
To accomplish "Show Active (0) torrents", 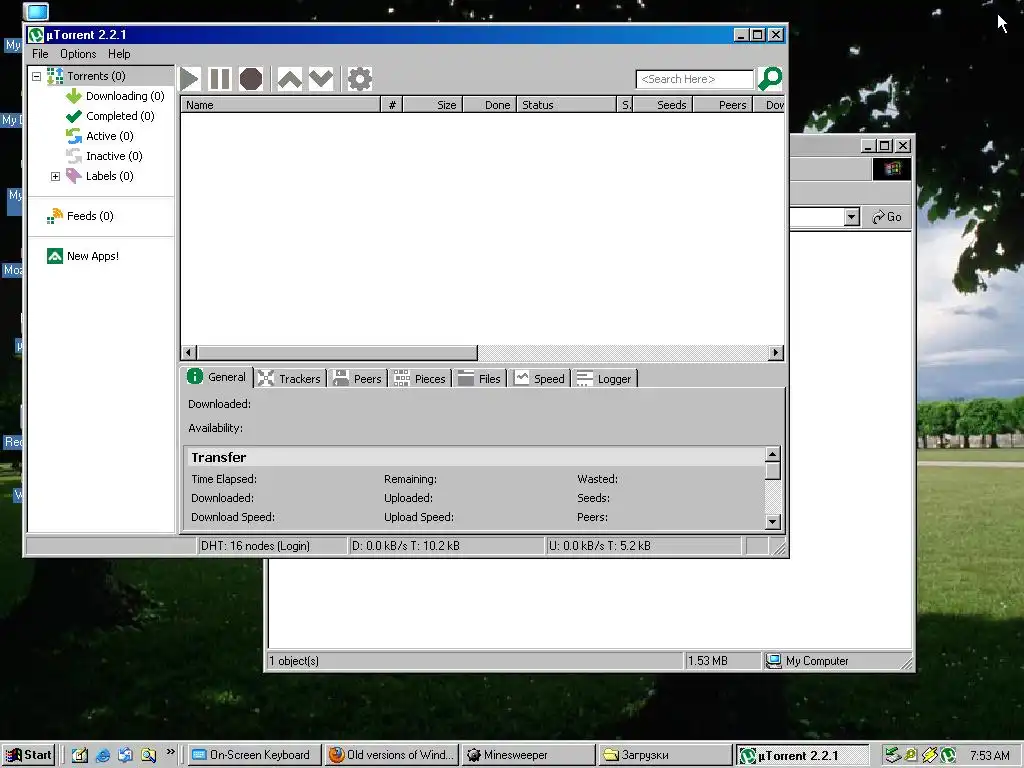I will 100,136.
